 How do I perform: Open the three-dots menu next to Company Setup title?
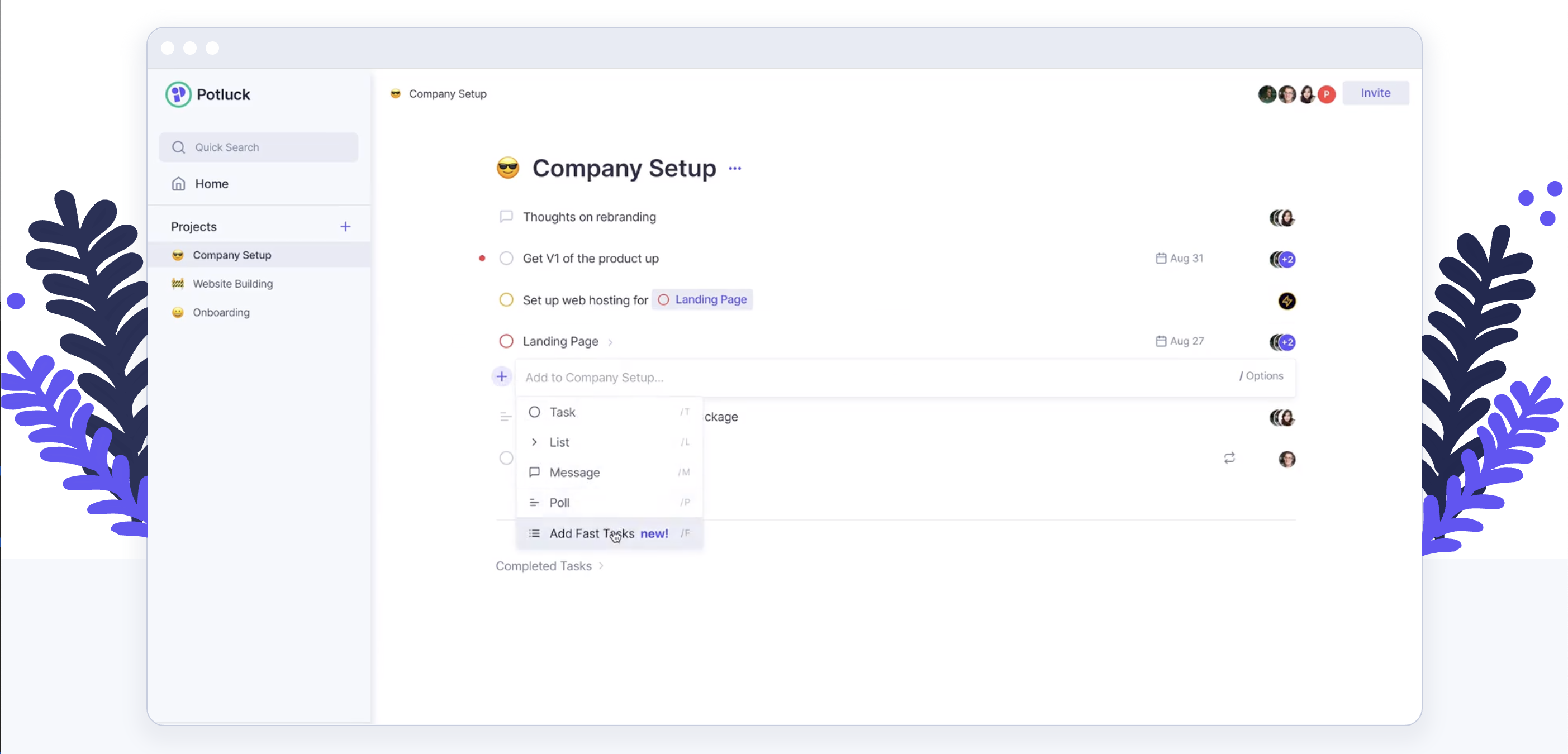[x=735, y=169]
